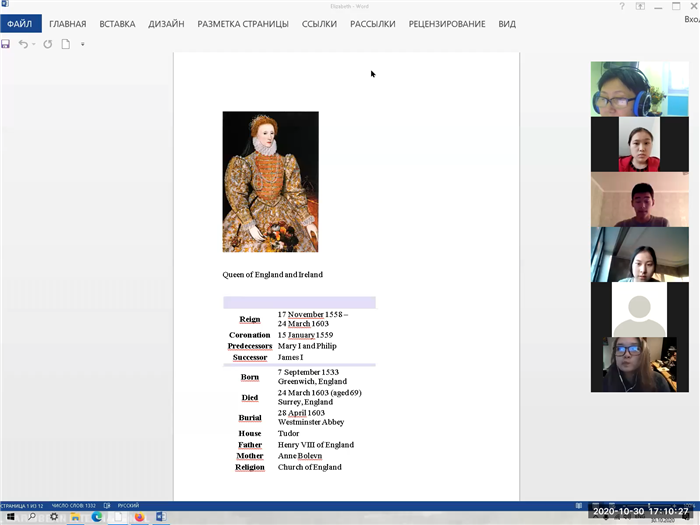This screenshot has width=700, height=525.
Task: Open Firefox from the taskbar
Action: pyautogui.click(x=139, y=517)
